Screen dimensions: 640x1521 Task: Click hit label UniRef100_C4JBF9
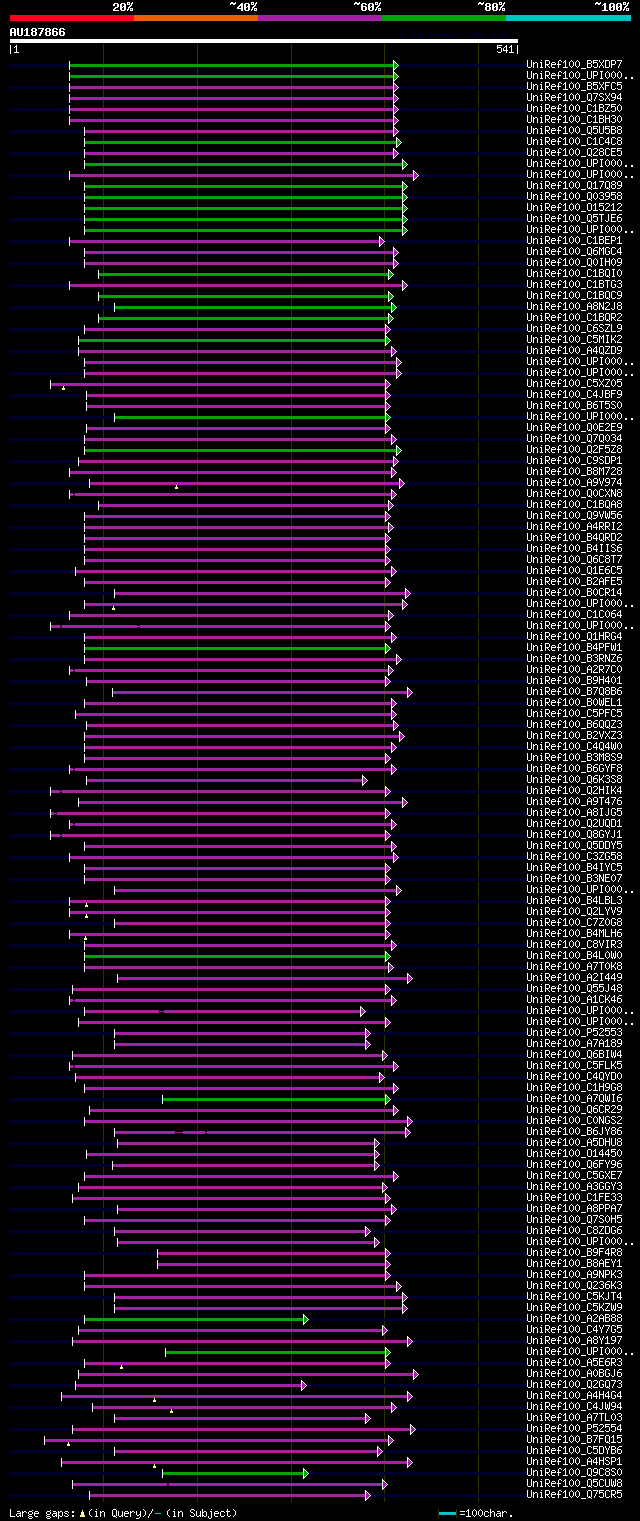pyautogui.click(x=574, y=395)
